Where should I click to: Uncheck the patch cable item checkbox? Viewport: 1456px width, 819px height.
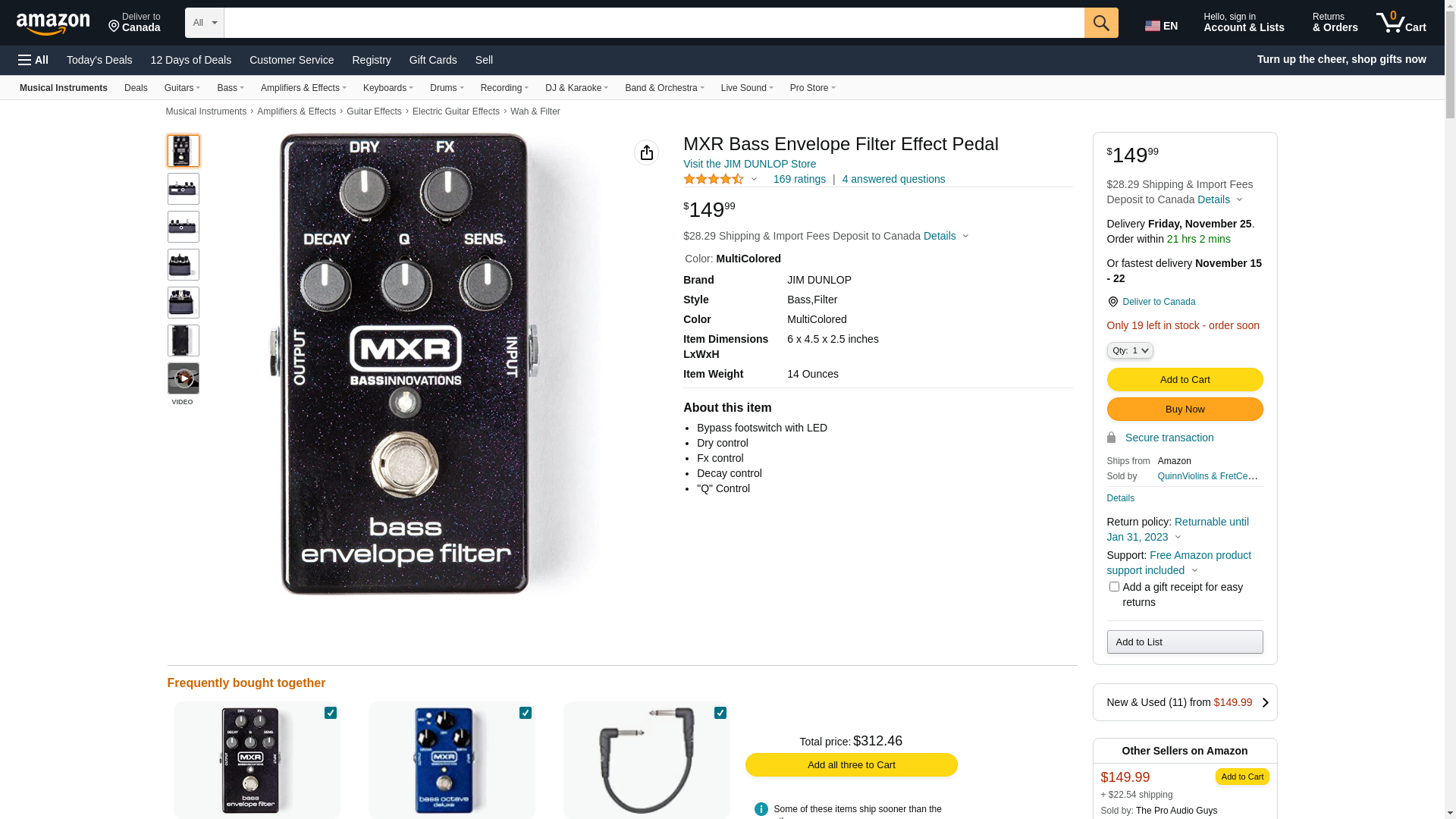click(x=720, y=713)
